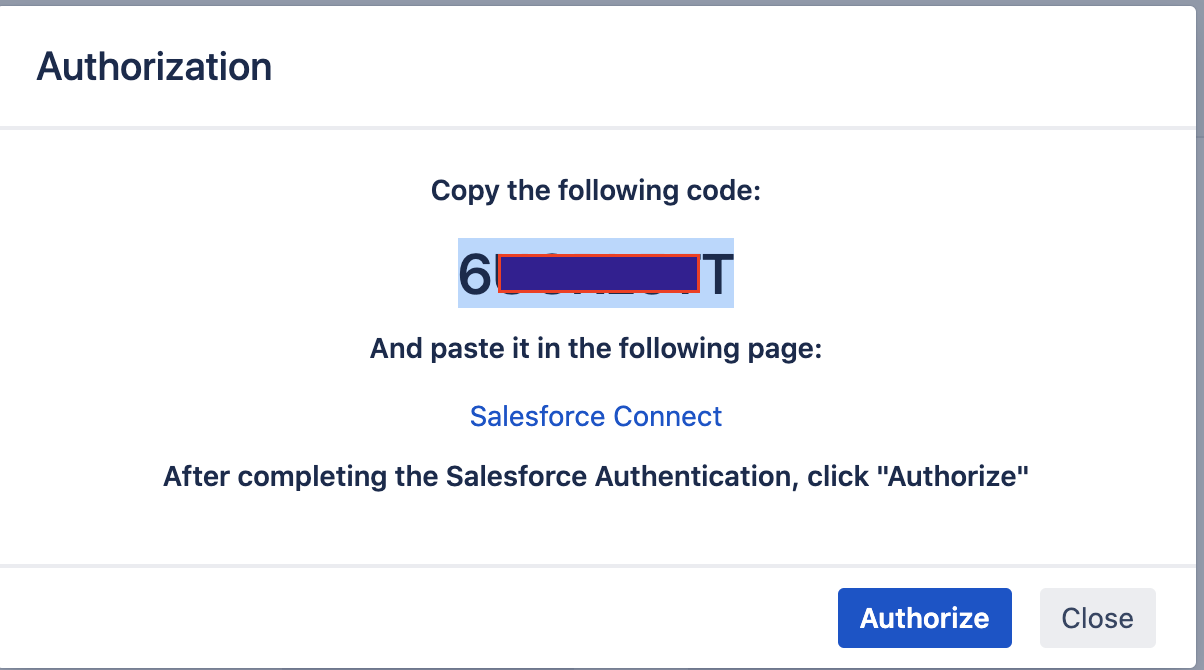Click the "After completing the Salesforce Authentication" instruction
1204x670 pixels.
point(596,476)
